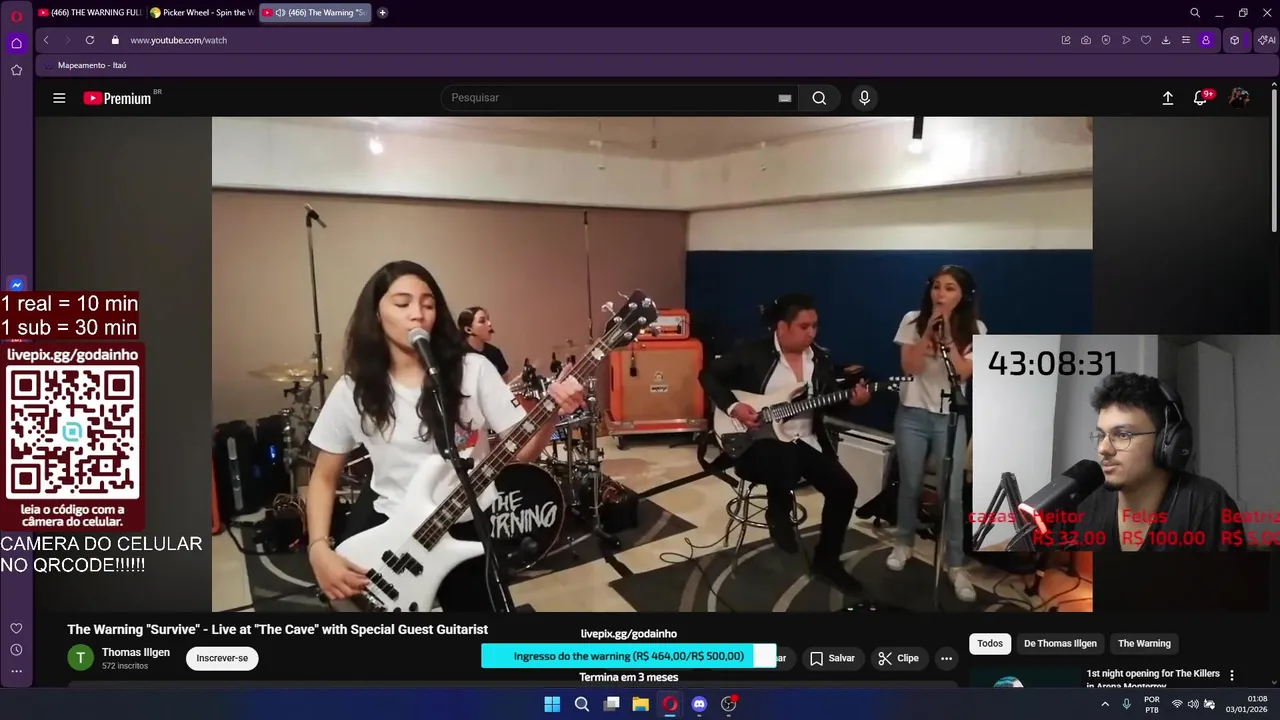Open the YouTube account avatar menu

point(1239,98)
